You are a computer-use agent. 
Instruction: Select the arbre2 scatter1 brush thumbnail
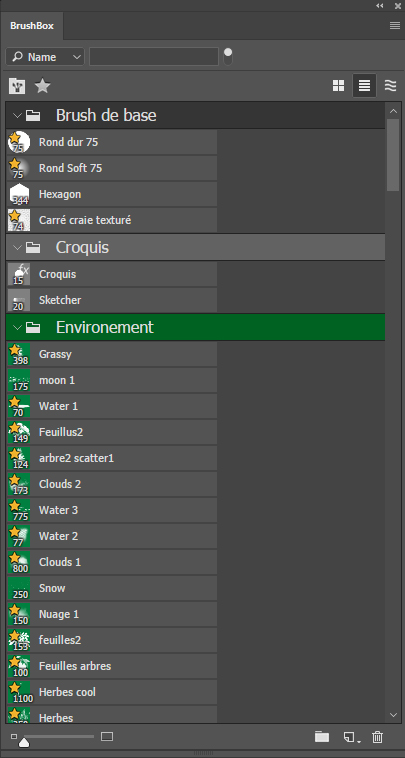point(19,458)
